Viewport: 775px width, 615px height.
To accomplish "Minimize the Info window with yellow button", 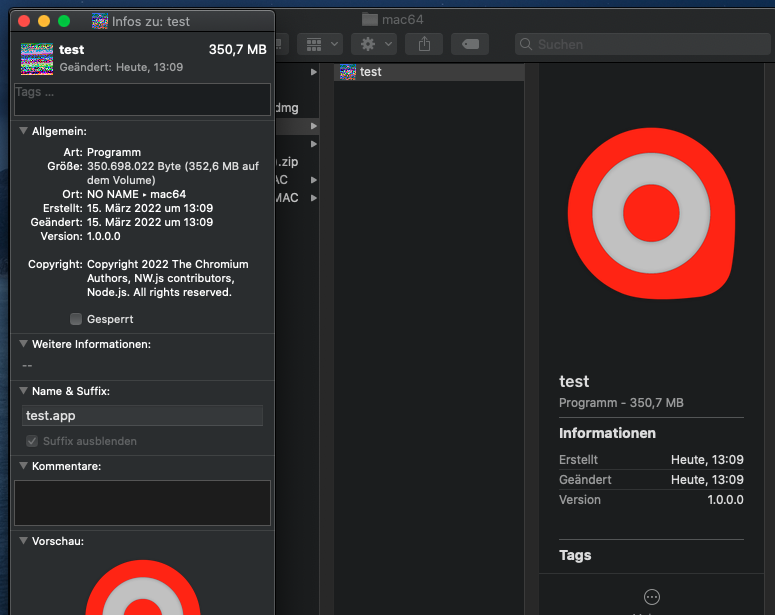I will (44, 21).
